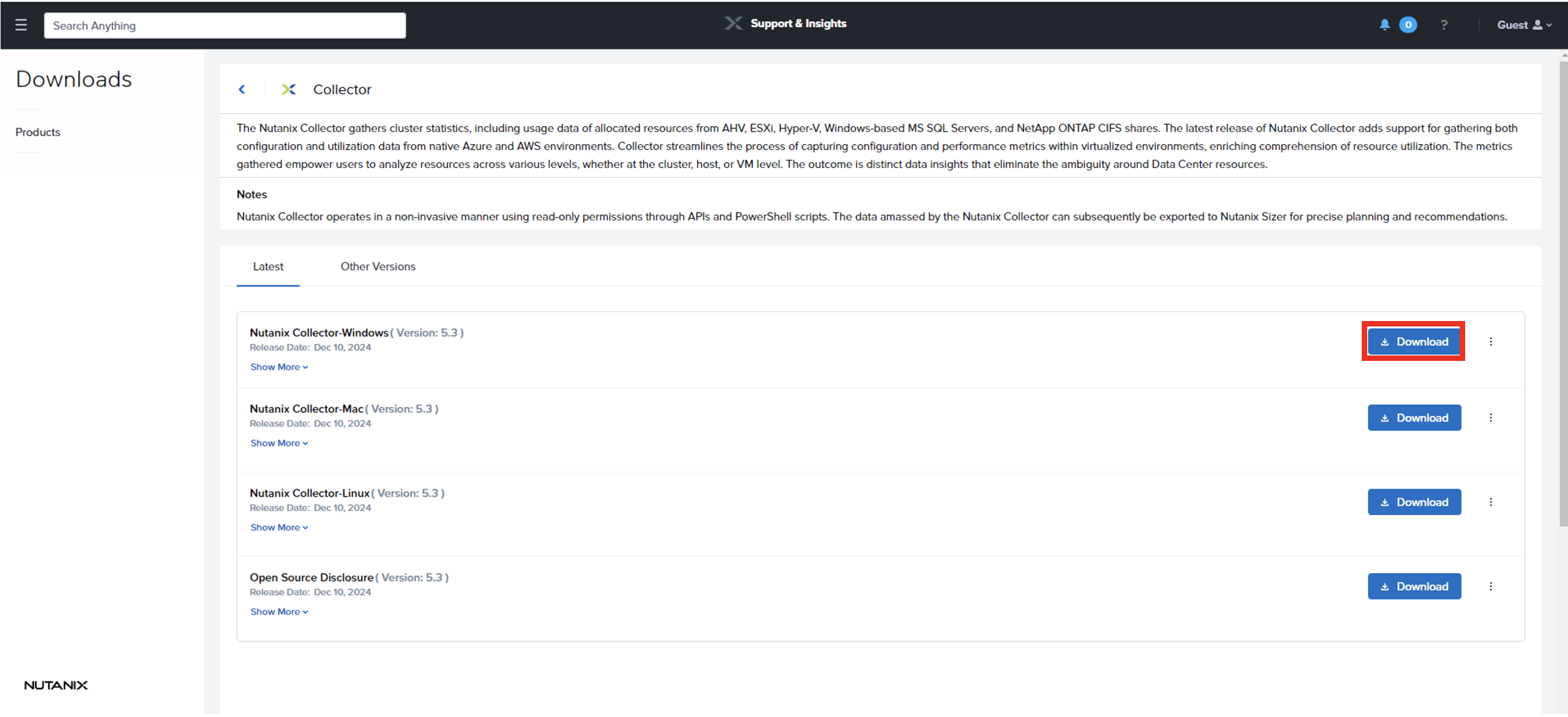Download Nutanix Collector-Windows

[1414, 342]
